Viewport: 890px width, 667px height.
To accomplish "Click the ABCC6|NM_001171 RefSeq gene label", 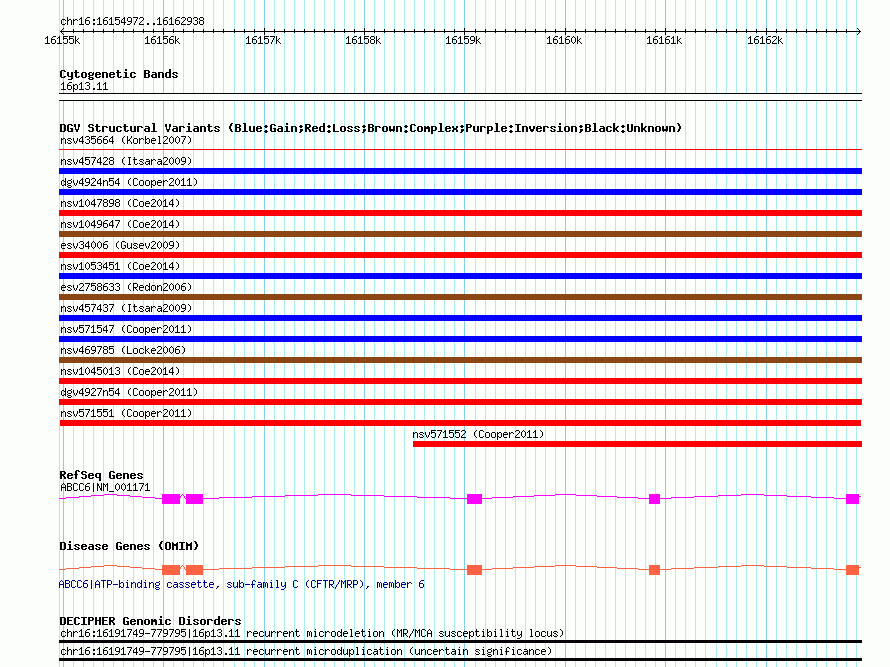I will (x=105, y=487).
